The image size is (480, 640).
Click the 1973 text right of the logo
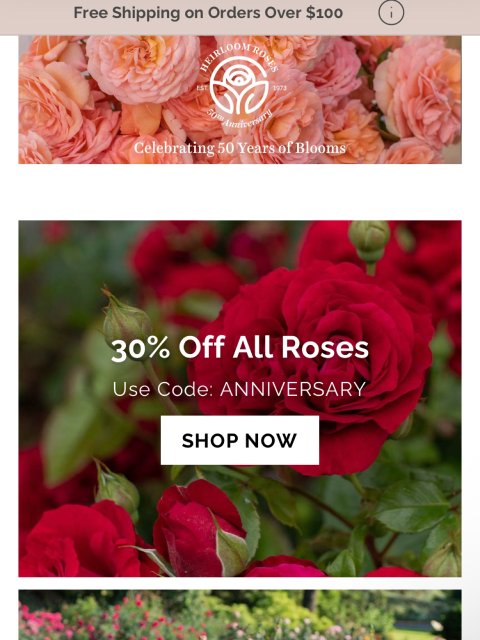coord(280,88)
